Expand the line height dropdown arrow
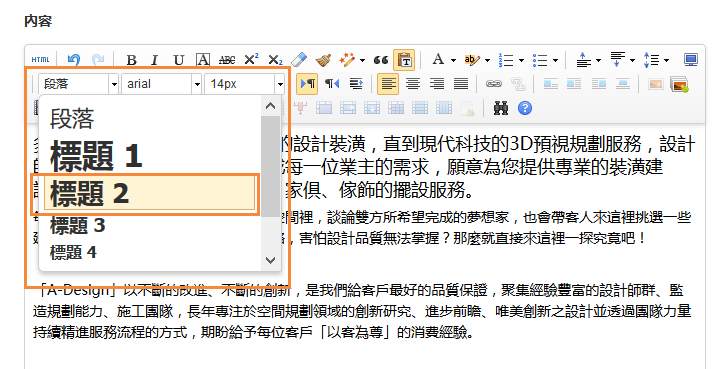 (x=666, y=60)
